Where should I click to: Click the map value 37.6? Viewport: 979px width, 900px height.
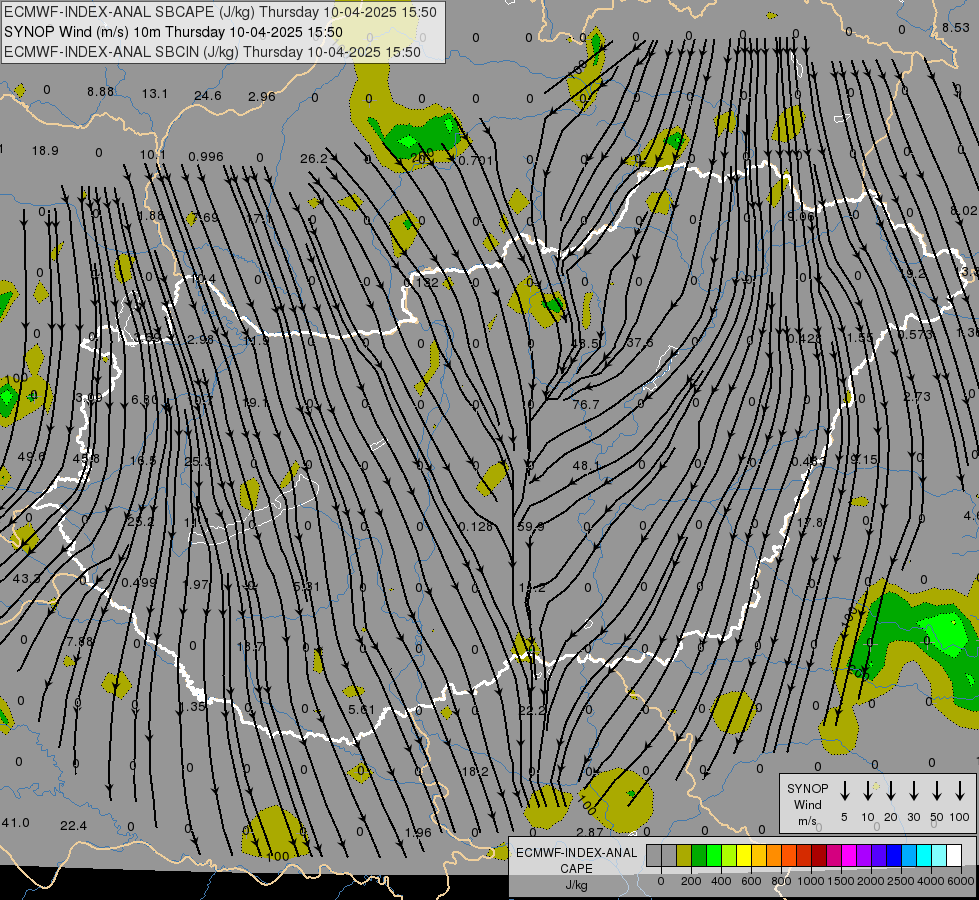640,343
